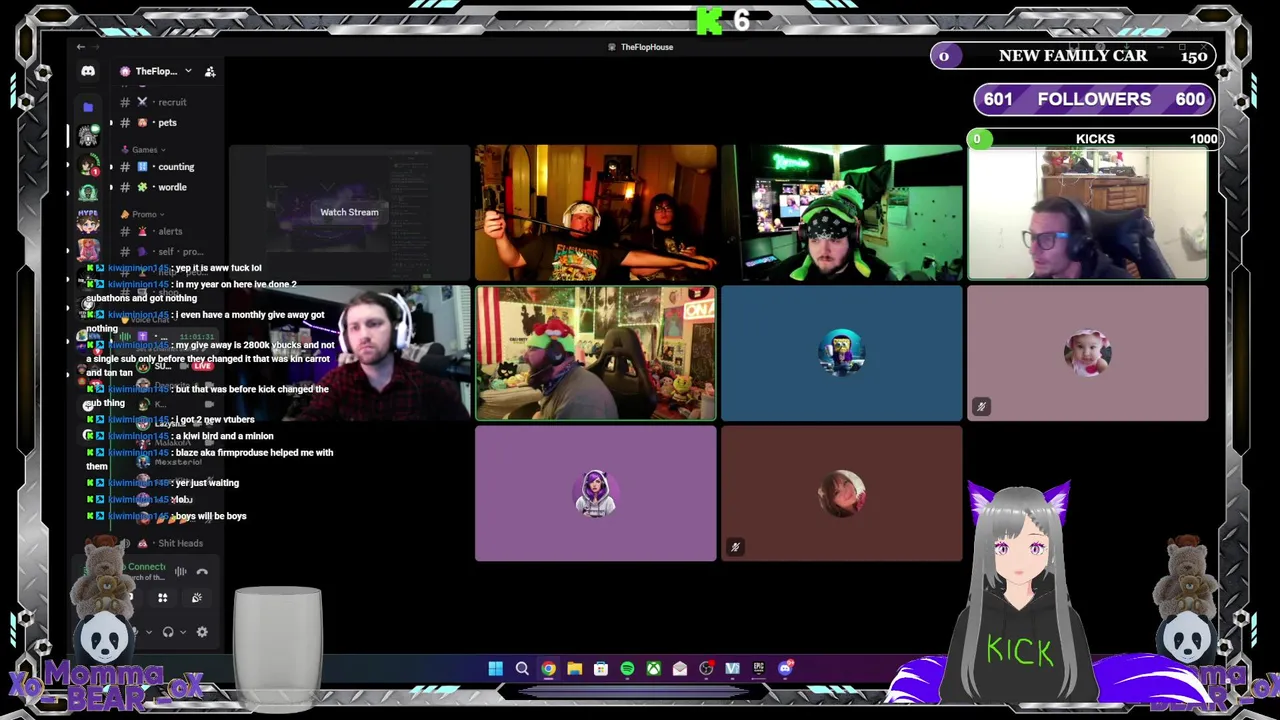
Task: Open Xbox app from the taskbar
Action: point(653,669)
